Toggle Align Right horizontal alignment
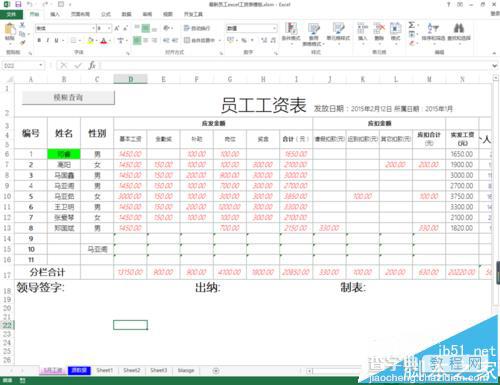The width and height of the screenshot is (500, 385). 155,40
